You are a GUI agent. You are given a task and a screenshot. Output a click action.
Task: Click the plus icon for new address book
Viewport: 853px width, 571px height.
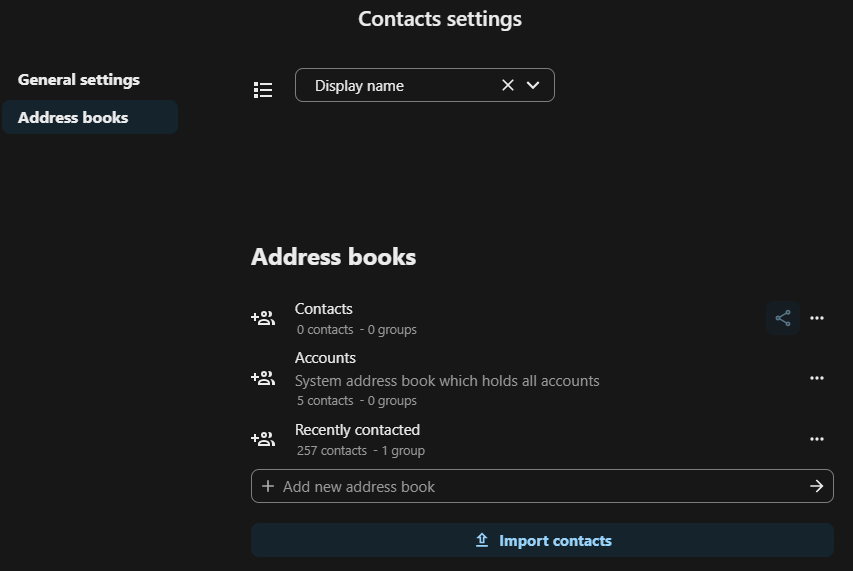[x=268, y=487]
